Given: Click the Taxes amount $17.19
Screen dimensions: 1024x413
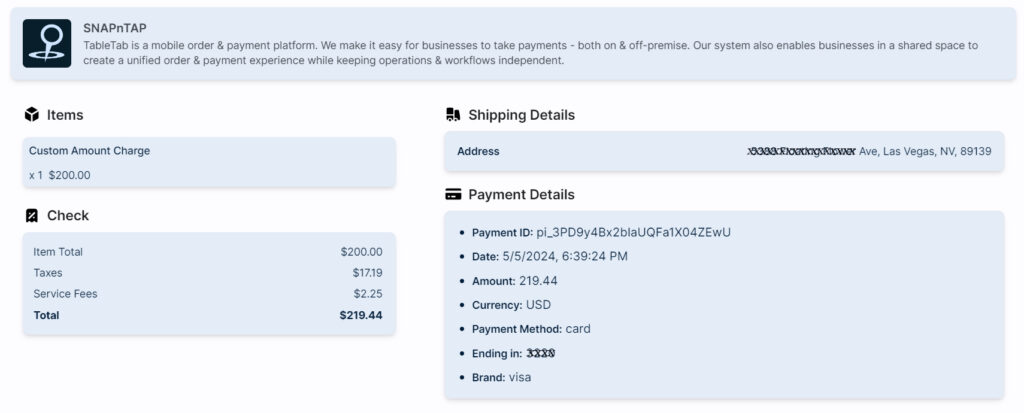Looking at the screenshot, I should (x=367, y=273).
